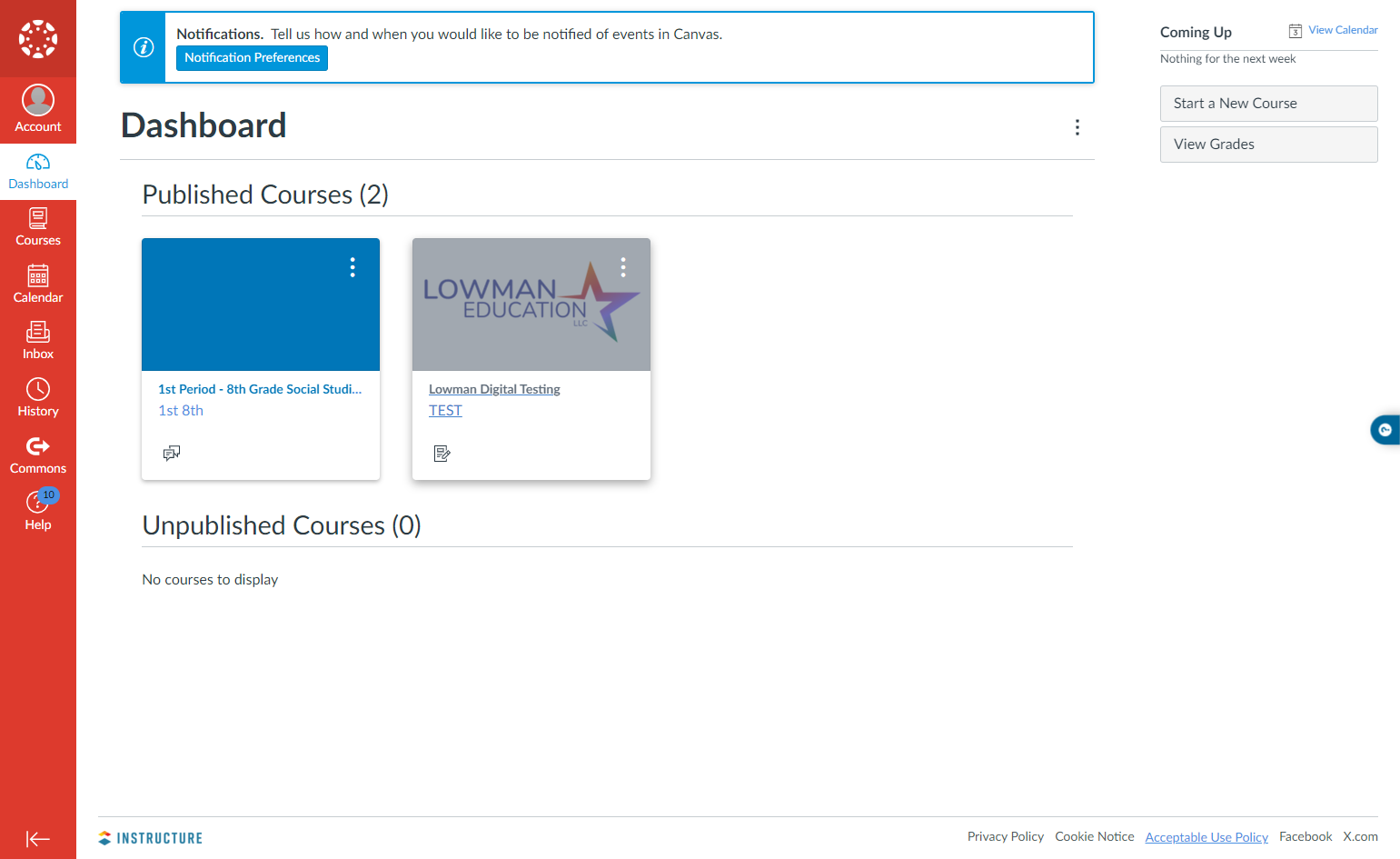This screenshot has width=1400, height=859.
Task: Open the X.com footer link
Action: pyautogui.click(x=1360, y=837)
